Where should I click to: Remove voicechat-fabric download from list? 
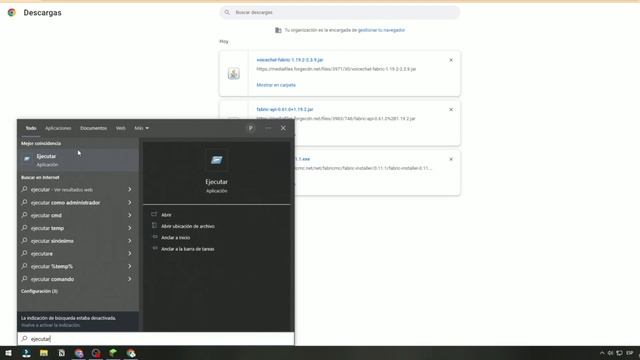tap(451, 60)
